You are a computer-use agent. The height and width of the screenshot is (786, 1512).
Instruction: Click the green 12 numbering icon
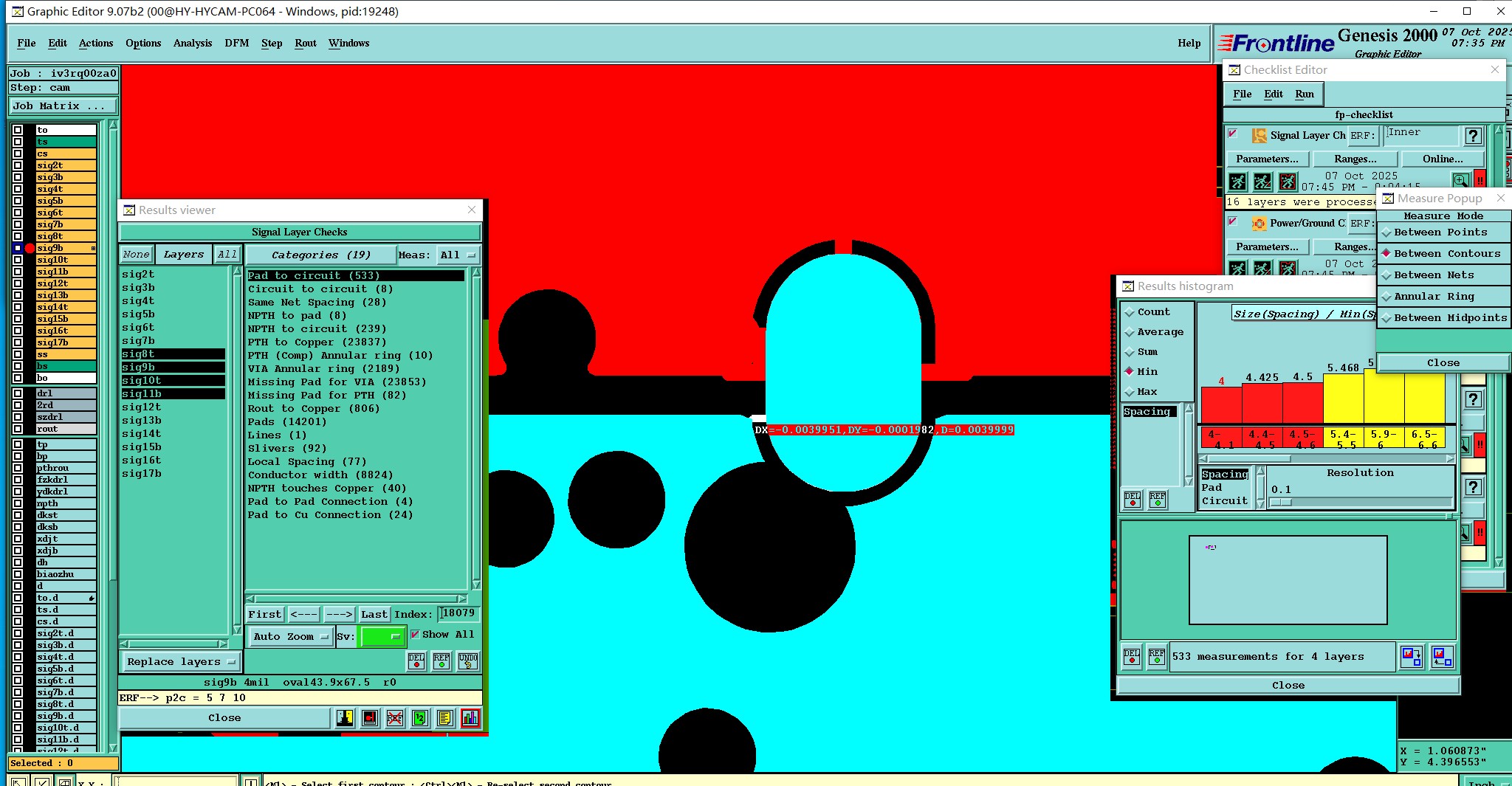[x=419, y=717]
